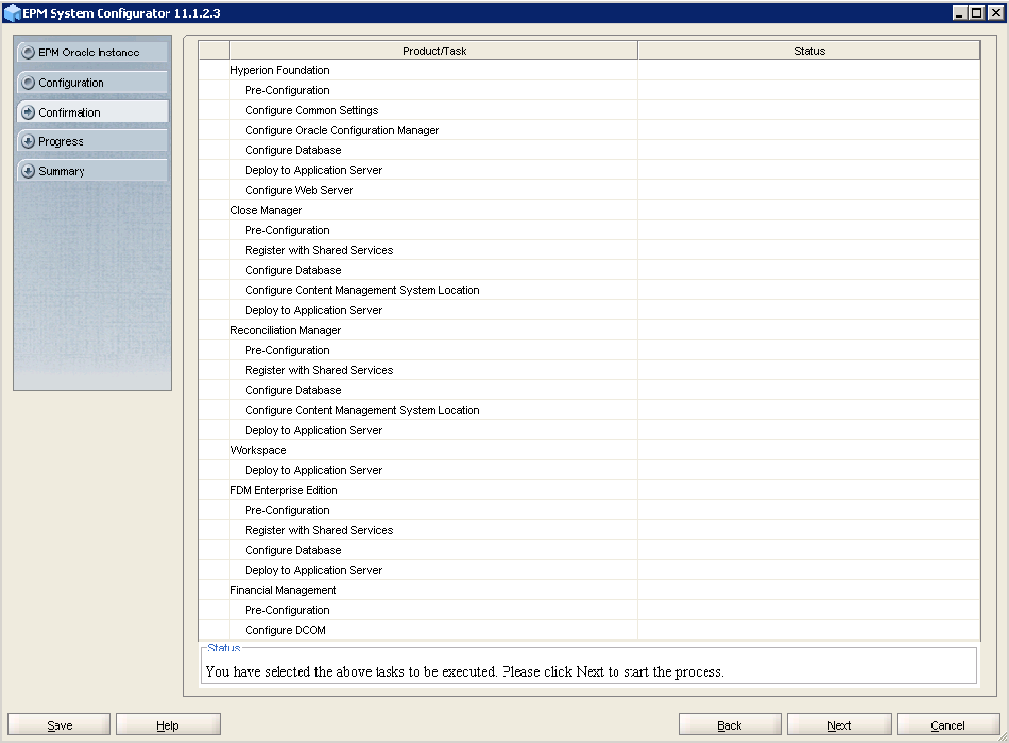1009x743 pixels.
Task: Select the Financial Management row
Action: [589, 590]
